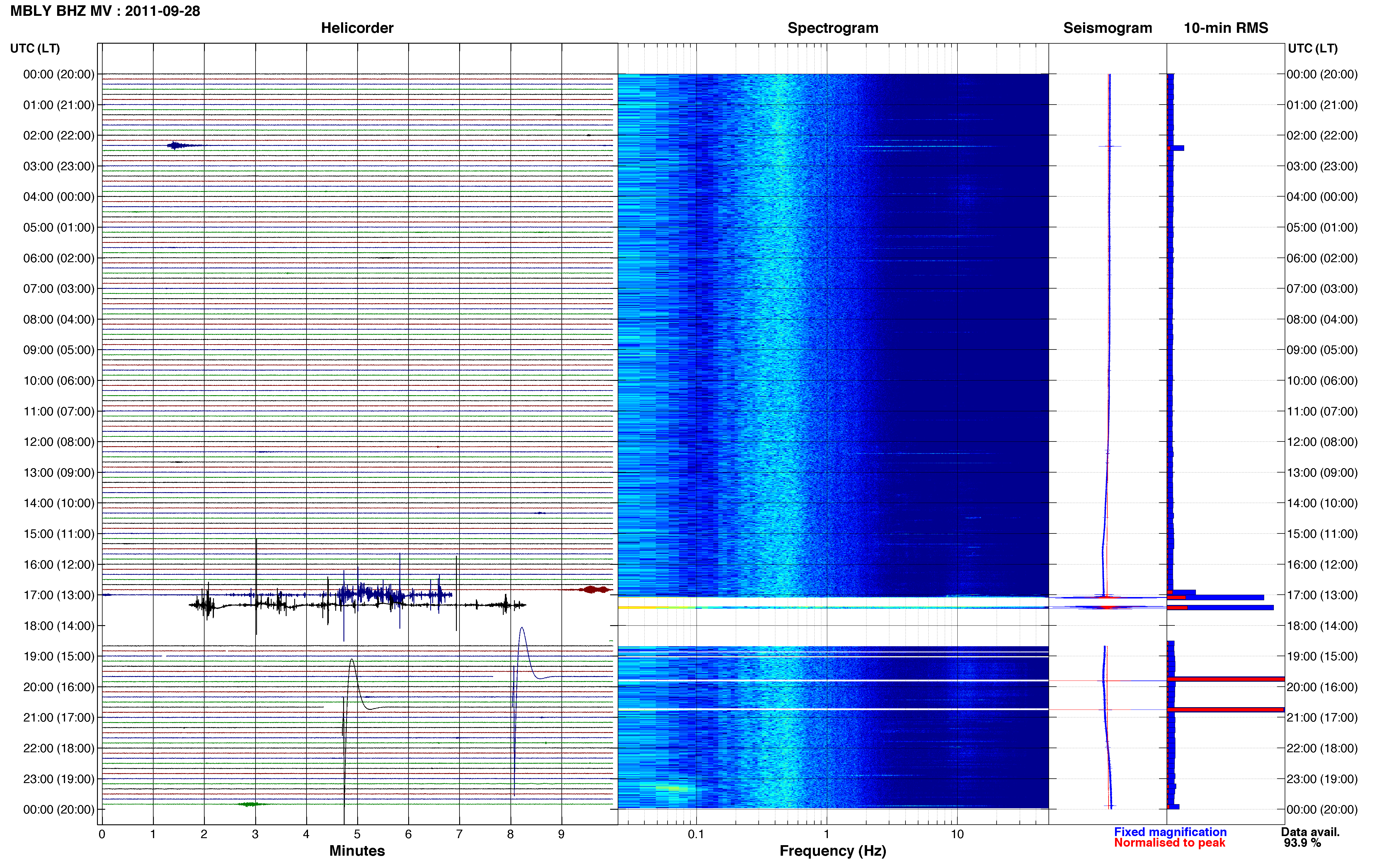
Task: Select "04:00 (00:00)" on left time axis
Action: click(x=59, y=197)
